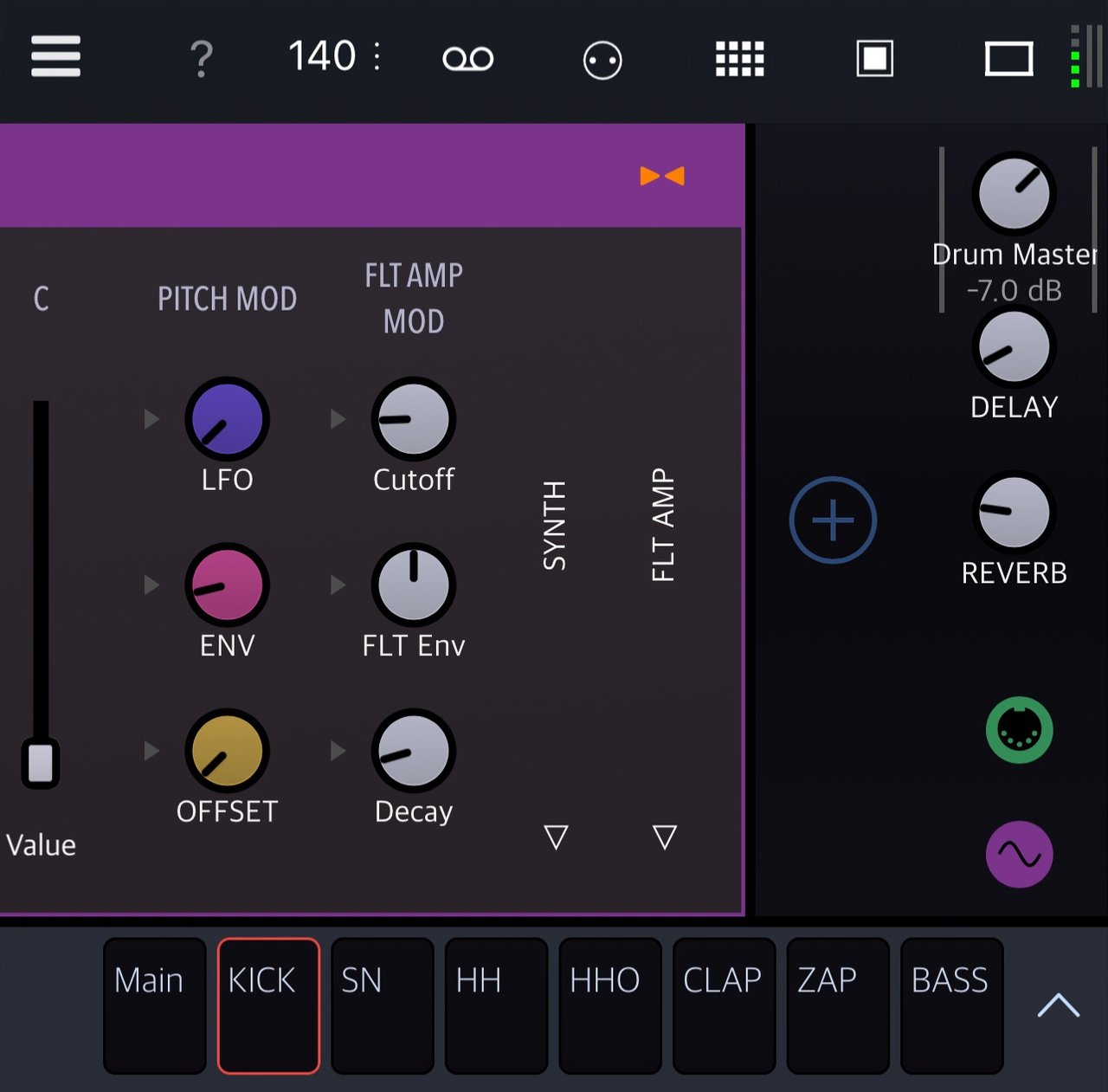
Task: Click the -7.0 dB level readout
Action: point(1014,291)
